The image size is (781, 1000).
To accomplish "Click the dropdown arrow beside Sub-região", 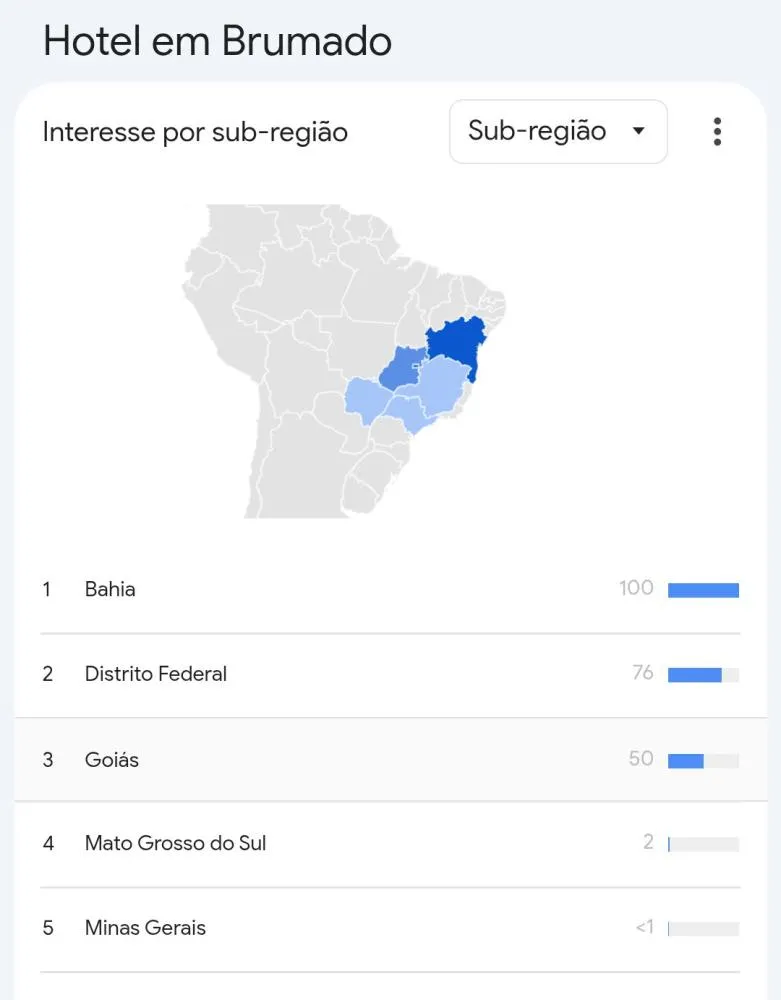I will pos(639,131).
